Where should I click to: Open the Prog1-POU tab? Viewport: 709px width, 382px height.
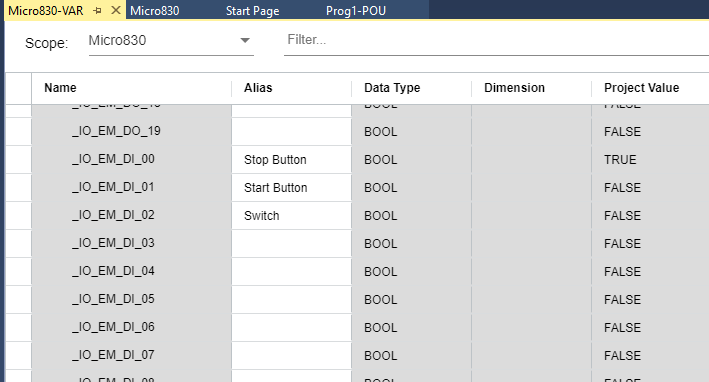pos(356,11)
